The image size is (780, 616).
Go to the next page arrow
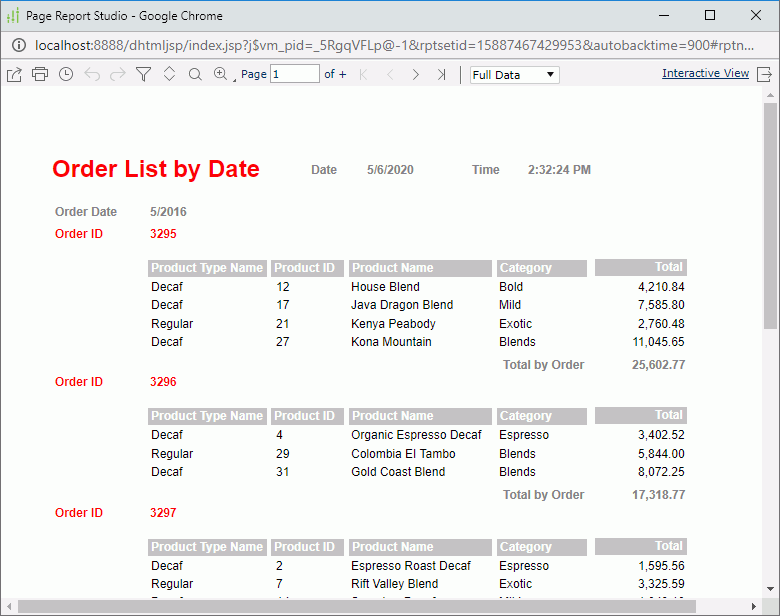point(416,75)
